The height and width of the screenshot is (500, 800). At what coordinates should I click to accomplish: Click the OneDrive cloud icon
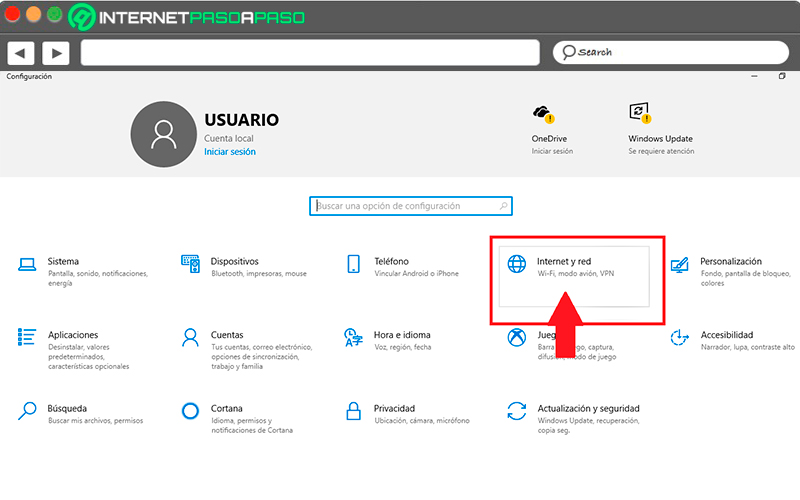[x=543, y=114]
